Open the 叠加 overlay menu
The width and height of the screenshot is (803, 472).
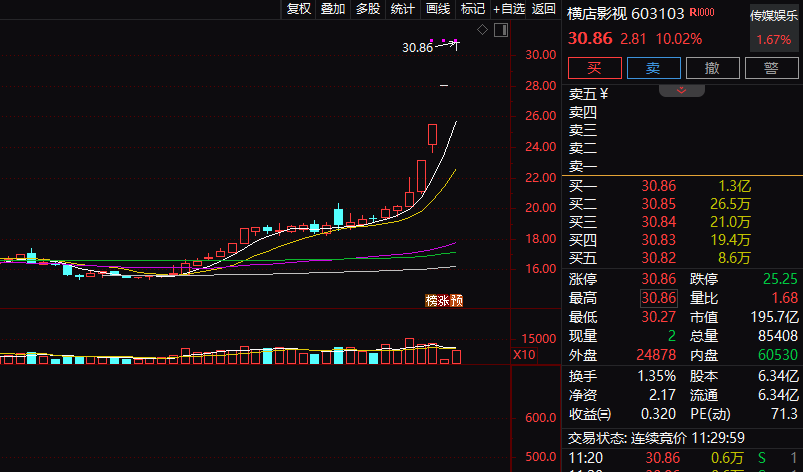[x=333, y=9]
